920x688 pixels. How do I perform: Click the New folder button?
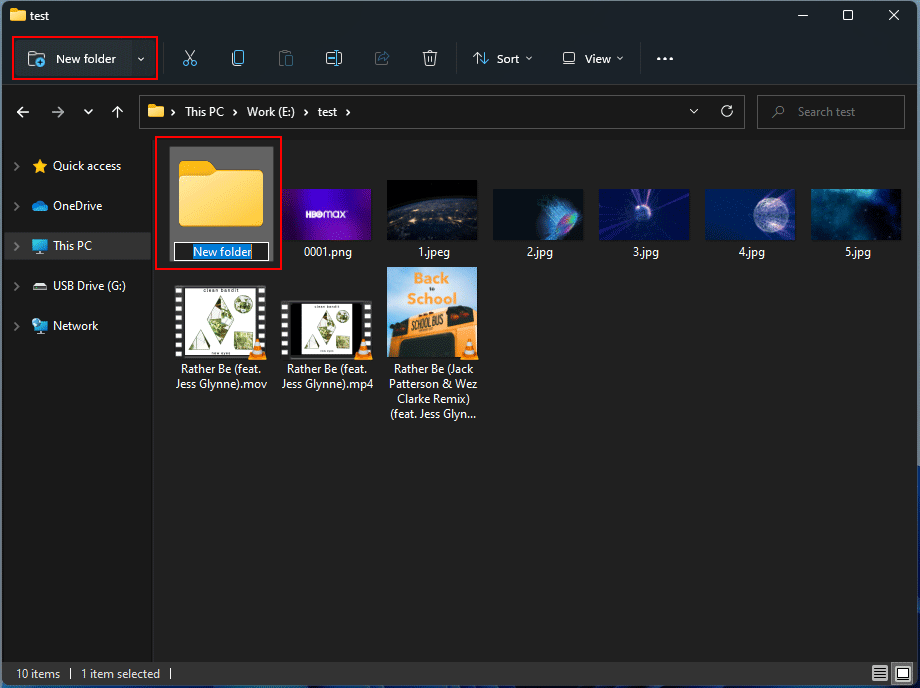tap(80, 58)
